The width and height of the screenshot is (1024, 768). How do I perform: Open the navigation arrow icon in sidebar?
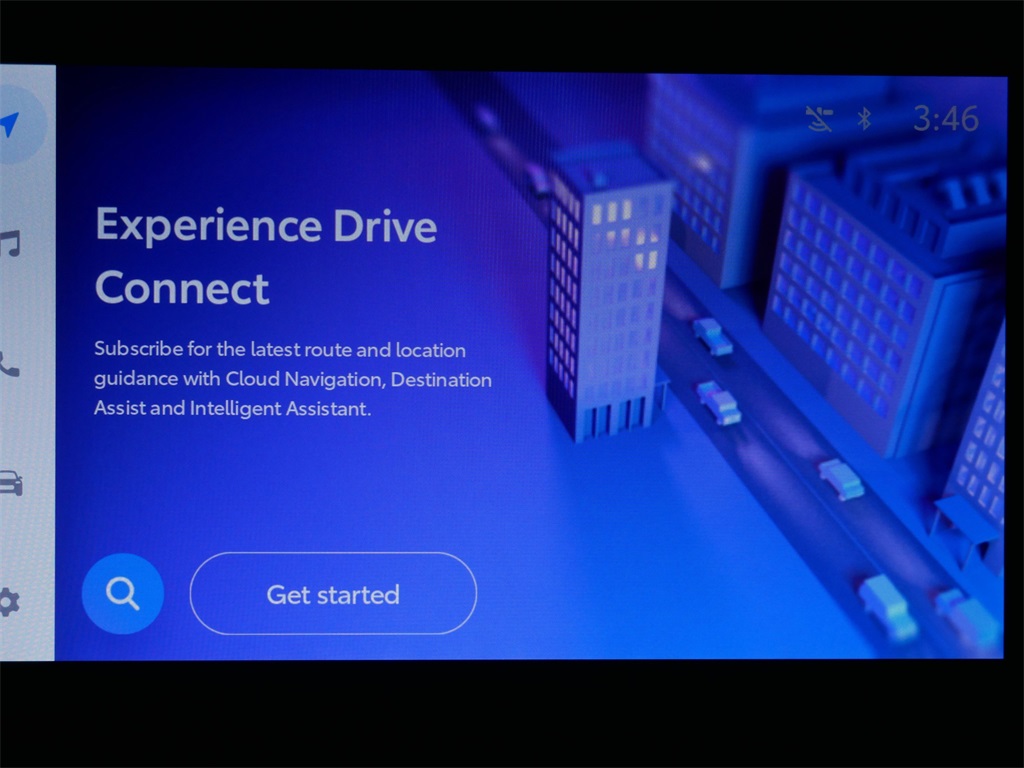click(10, 124)
